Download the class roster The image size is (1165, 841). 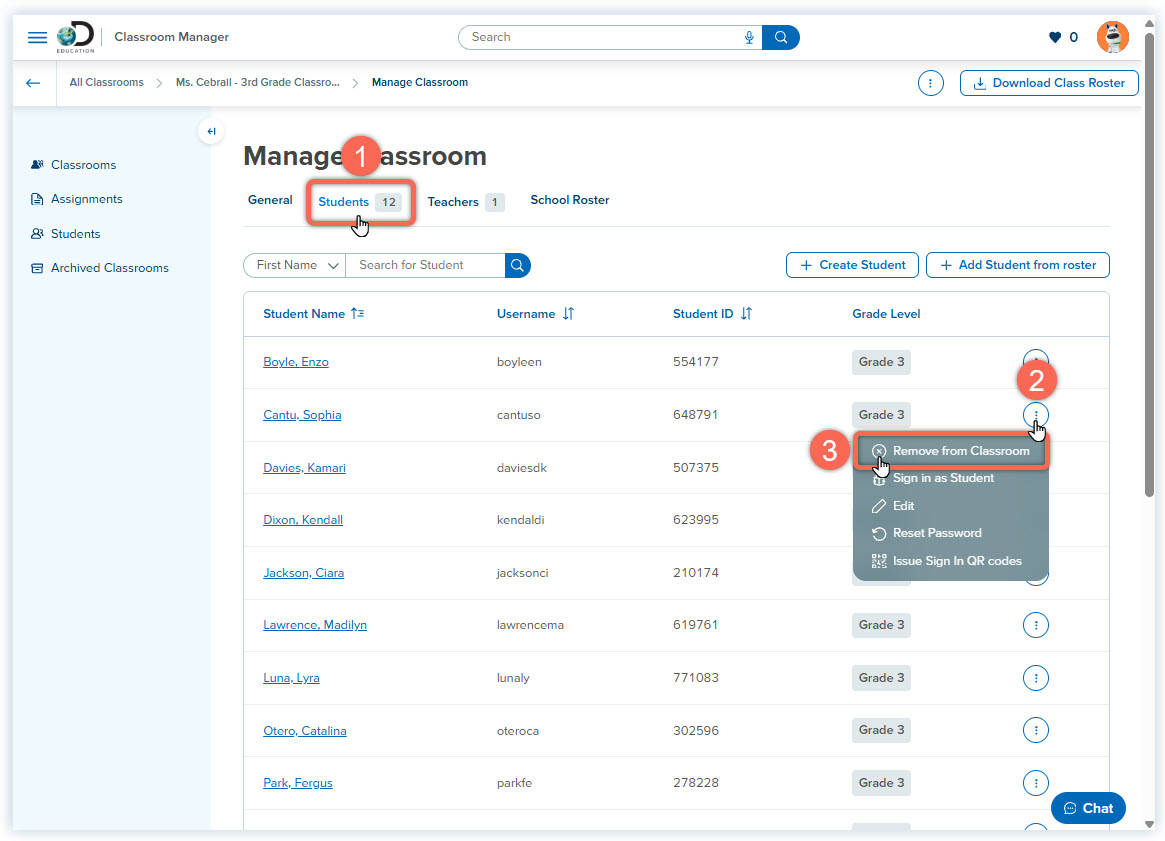[x=1048, y=83]
